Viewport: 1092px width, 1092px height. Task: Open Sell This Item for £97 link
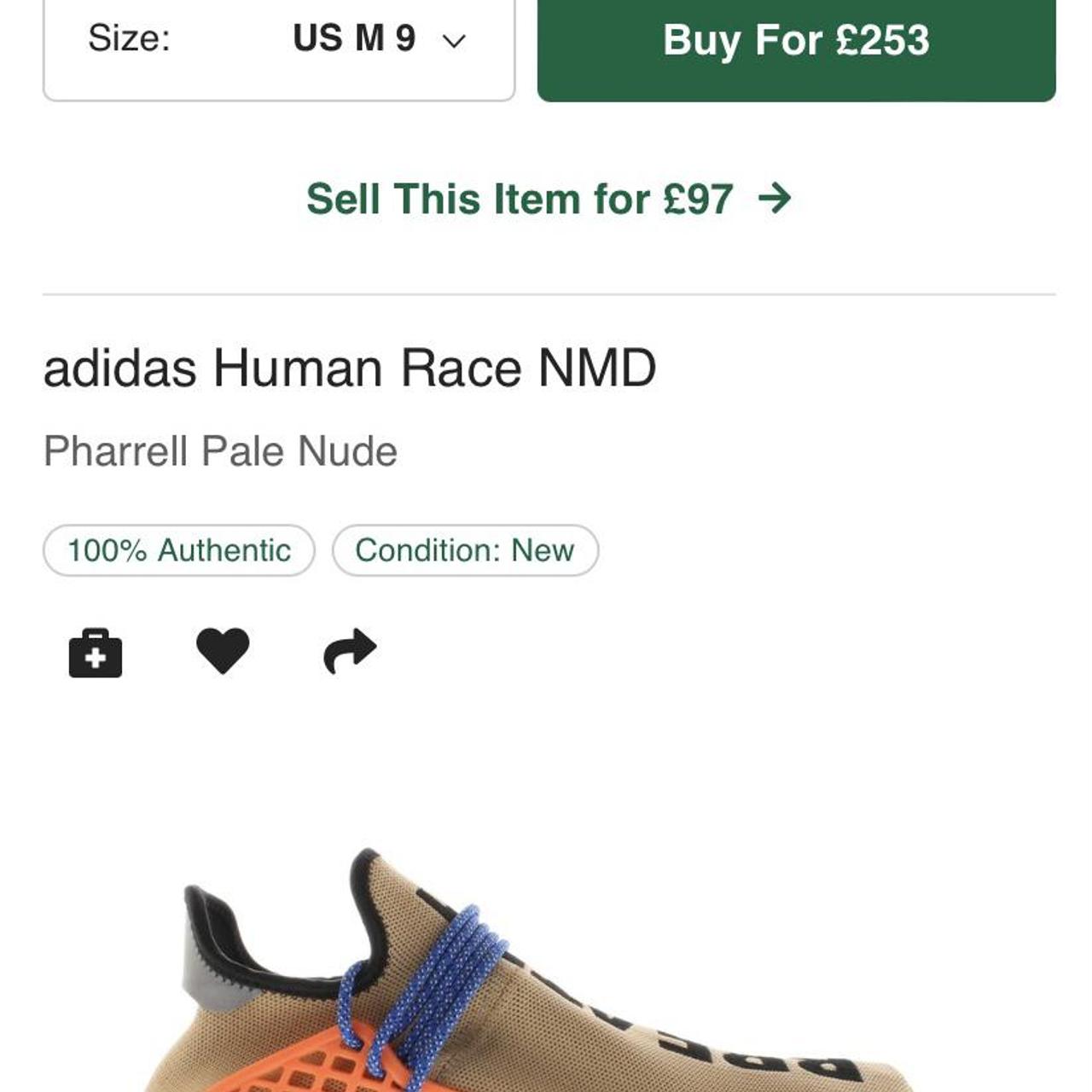click(x=519, y=199)
